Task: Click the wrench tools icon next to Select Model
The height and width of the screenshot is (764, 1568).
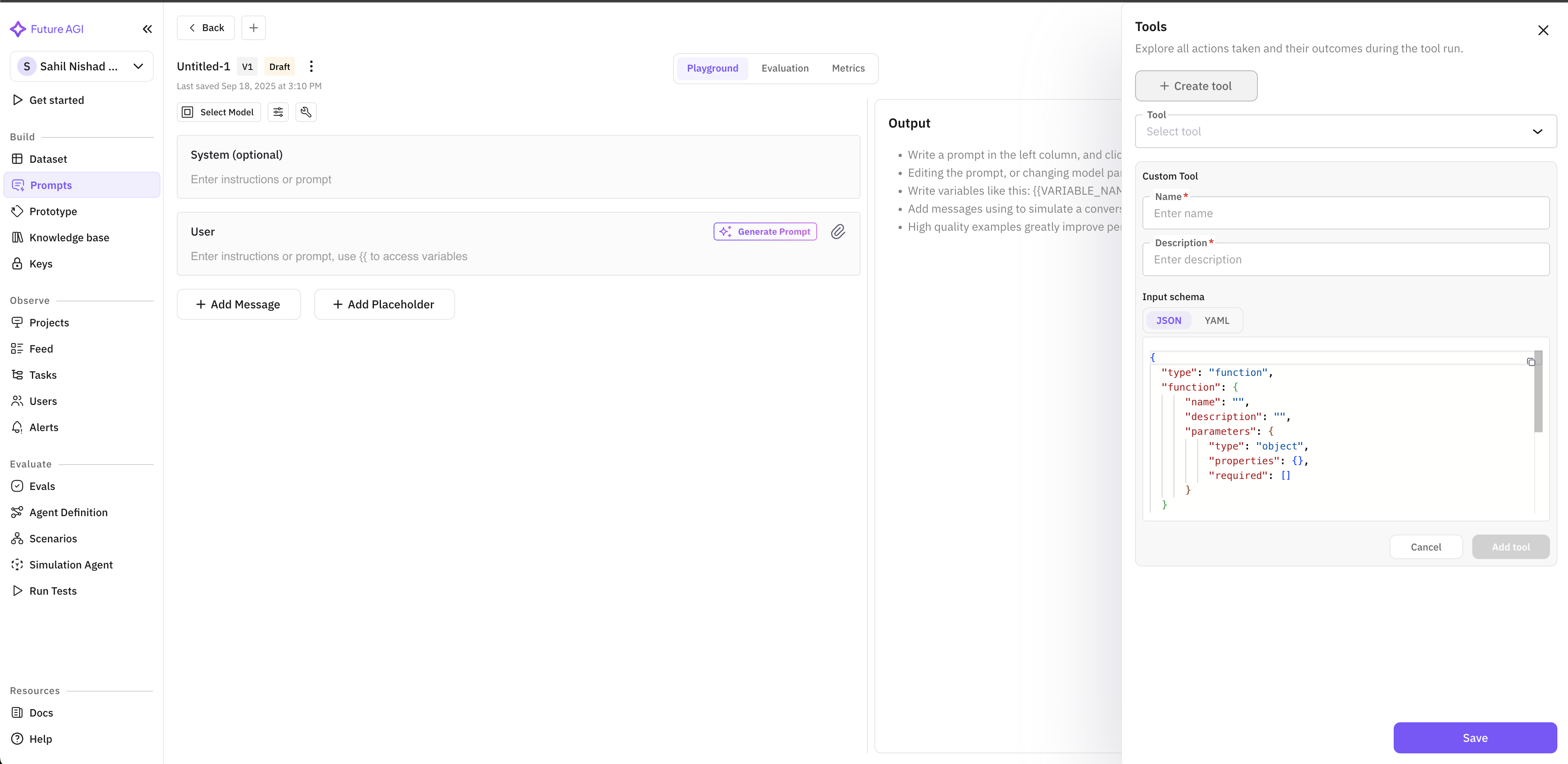Action: [x=306, y=112]
